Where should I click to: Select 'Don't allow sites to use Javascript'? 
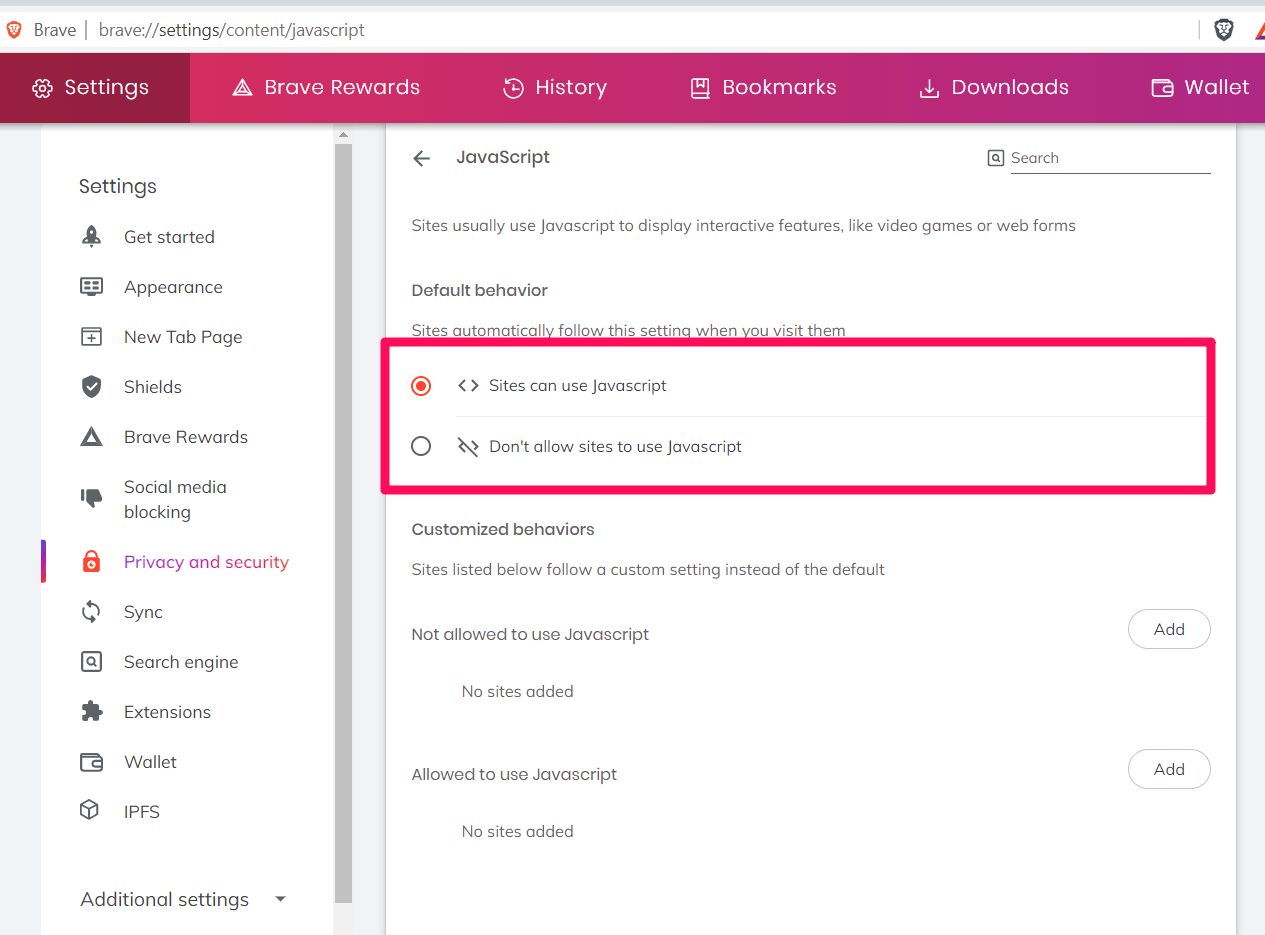(x=421, y=446)
